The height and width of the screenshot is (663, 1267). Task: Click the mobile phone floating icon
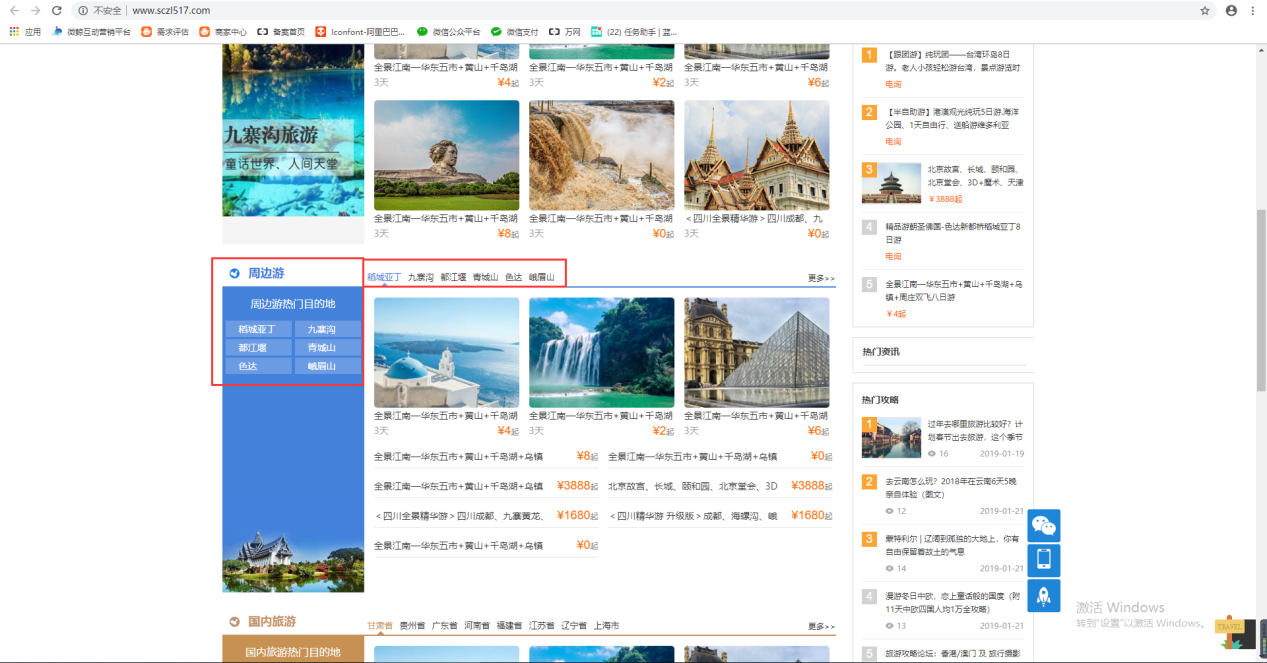[x=1043, y=560]
